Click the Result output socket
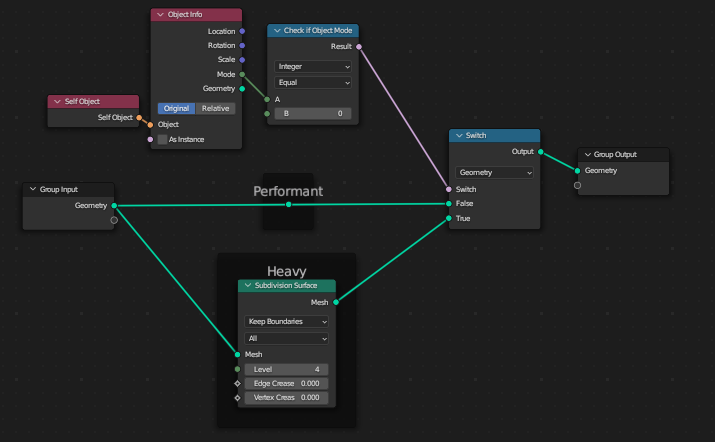 [359, 46]
